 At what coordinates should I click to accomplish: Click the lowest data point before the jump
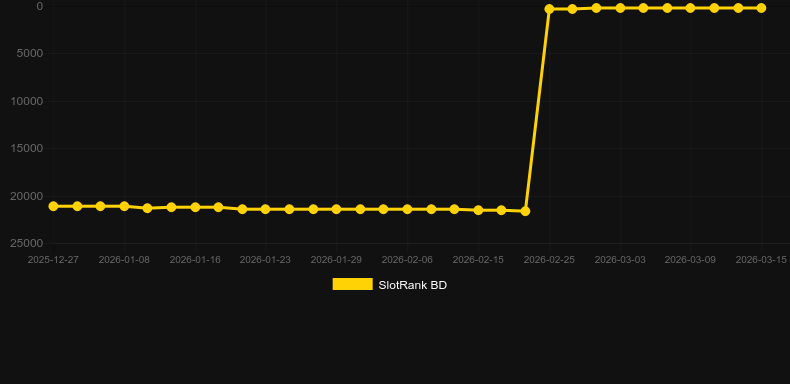point(525,211)
